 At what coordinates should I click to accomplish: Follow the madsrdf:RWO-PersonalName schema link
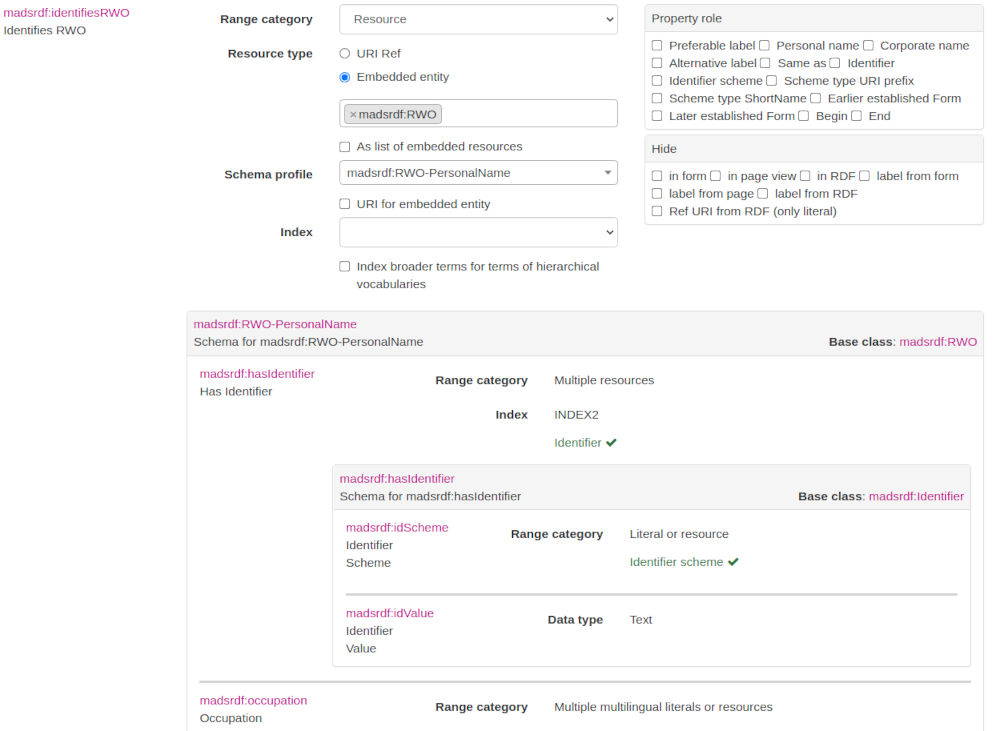pyautogui.click(x=275, y=324)
